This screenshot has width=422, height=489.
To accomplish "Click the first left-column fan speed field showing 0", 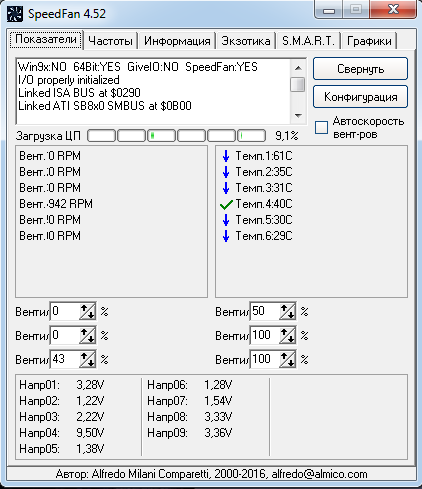I will tap(65, 311).
